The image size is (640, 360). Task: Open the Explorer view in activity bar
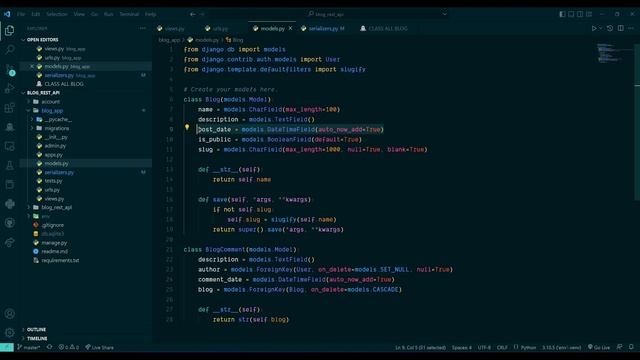[x=9, y=30]
